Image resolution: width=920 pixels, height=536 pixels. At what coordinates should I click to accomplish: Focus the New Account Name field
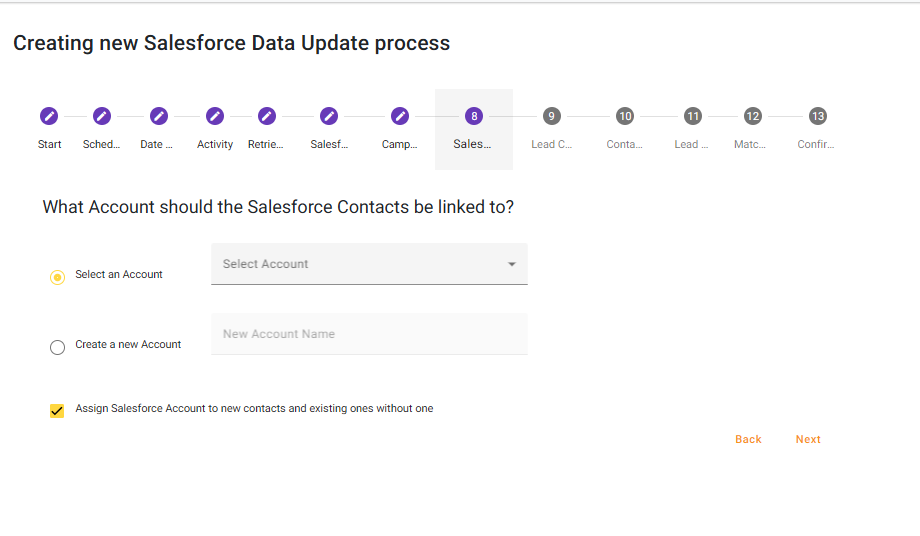coord(369,334)
